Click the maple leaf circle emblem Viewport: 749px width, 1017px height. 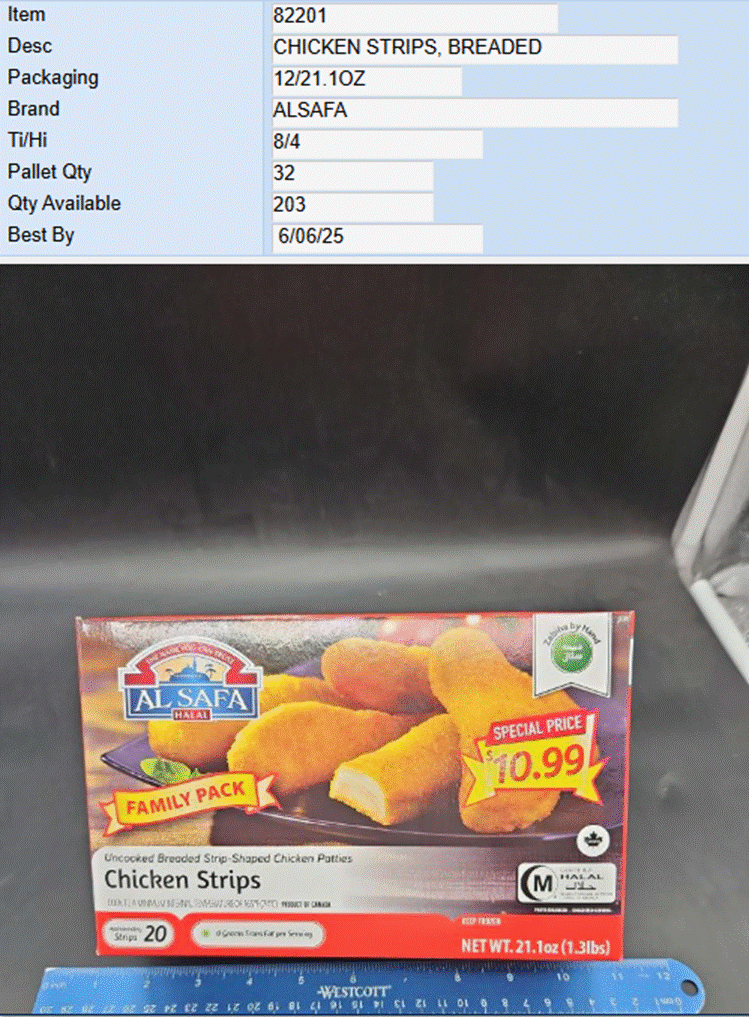592,841
